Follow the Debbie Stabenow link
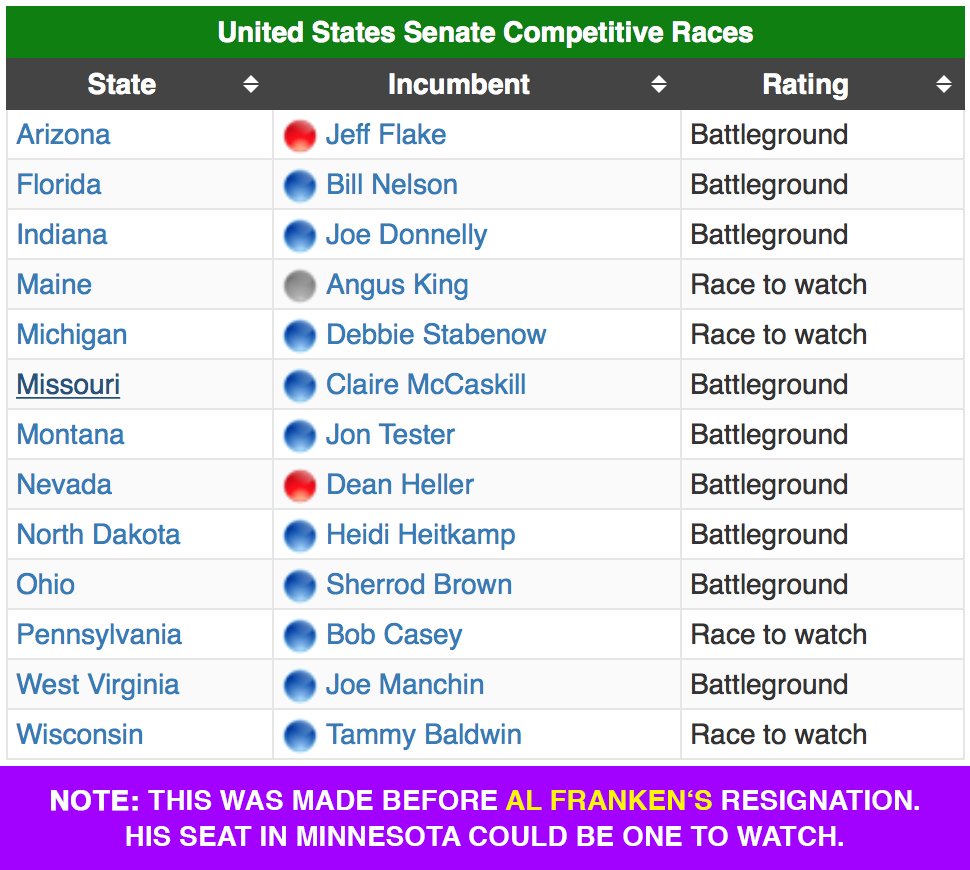The image size is (970, 870). [x=436, y=334]
